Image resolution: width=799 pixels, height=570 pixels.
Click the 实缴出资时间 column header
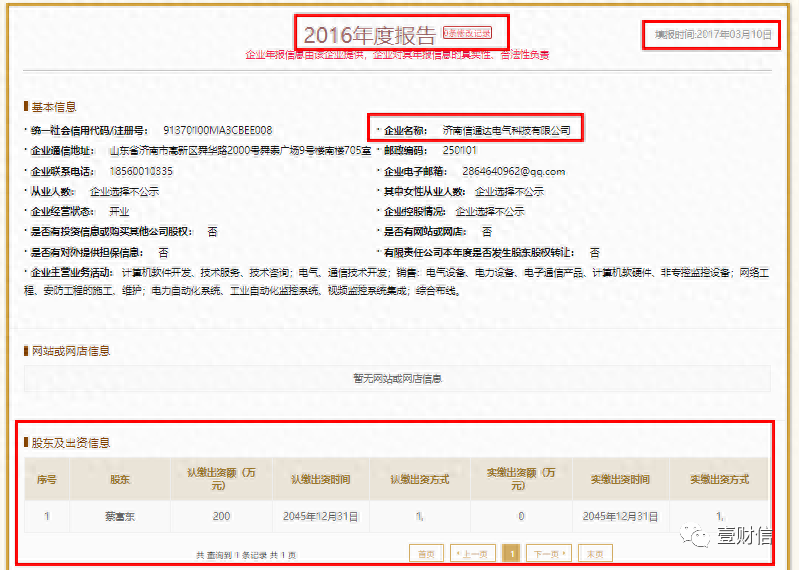[620, 479]
